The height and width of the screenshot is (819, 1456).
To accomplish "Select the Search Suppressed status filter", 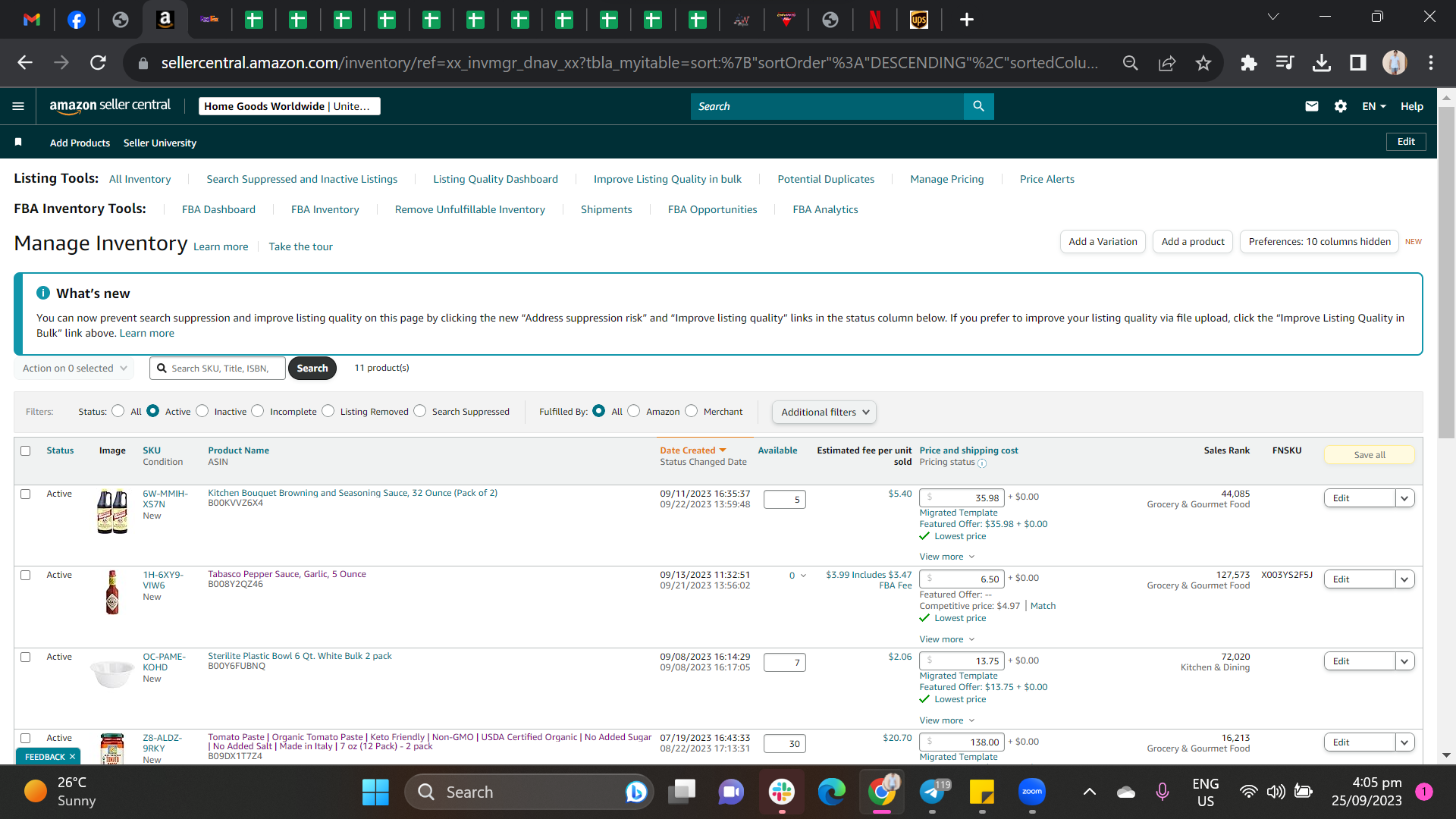I will click(420, 411).
